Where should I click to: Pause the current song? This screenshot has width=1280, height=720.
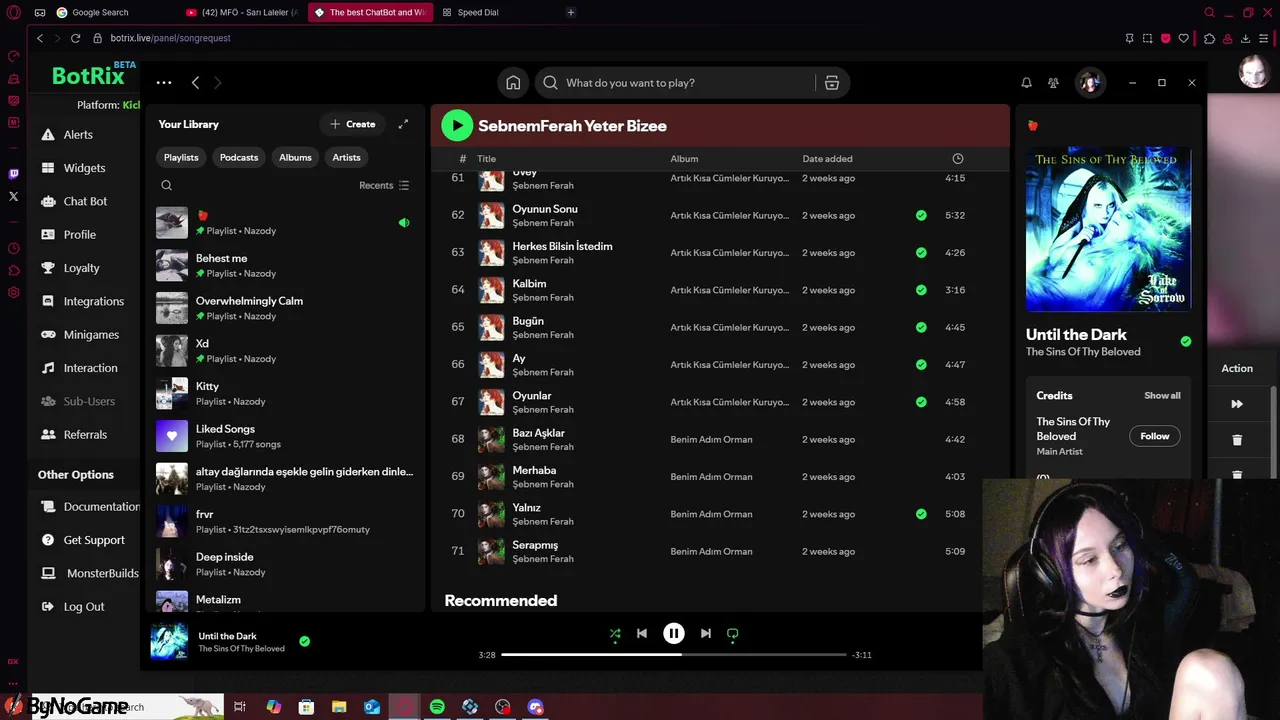pyautogui.click(x=674, y=633)
